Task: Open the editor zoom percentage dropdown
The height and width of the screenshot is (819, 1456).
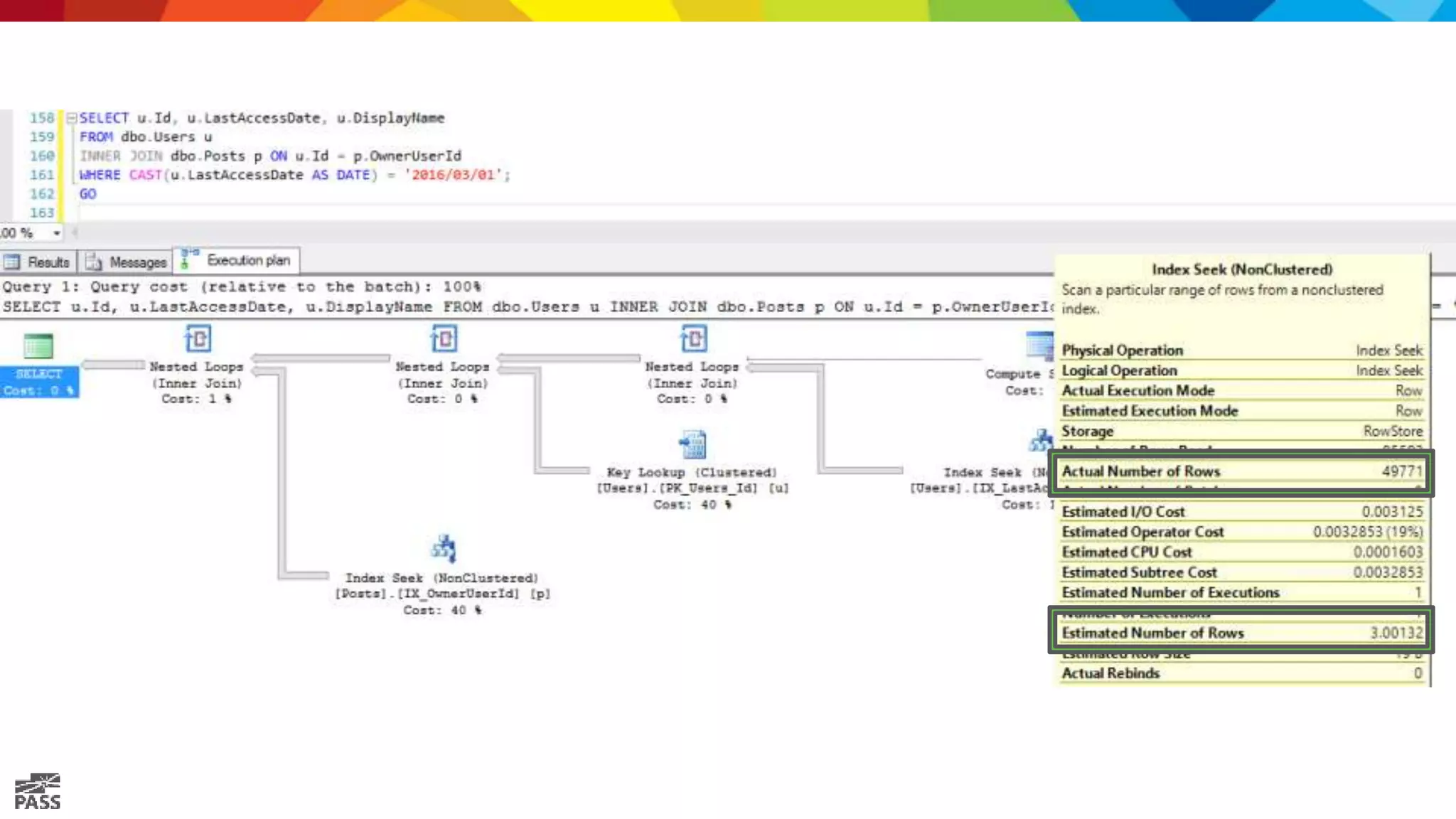Action: point(56,233)
